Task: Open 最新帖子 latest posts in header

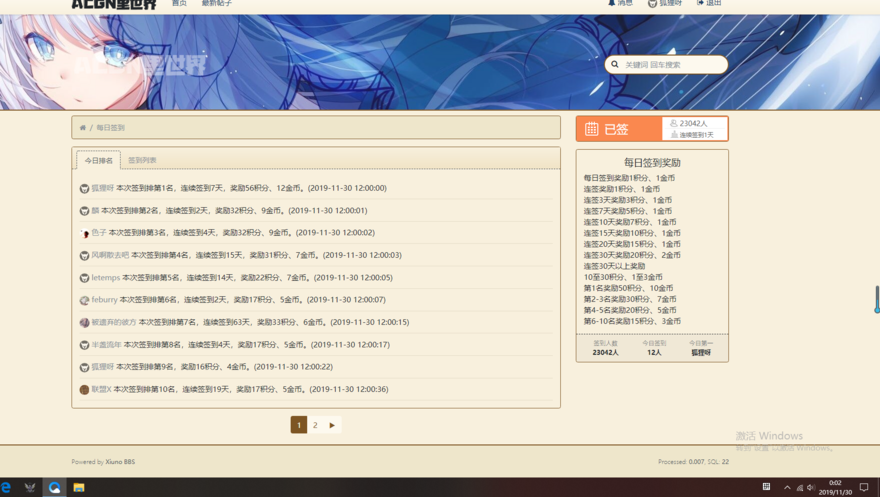Action: [217, 3]
